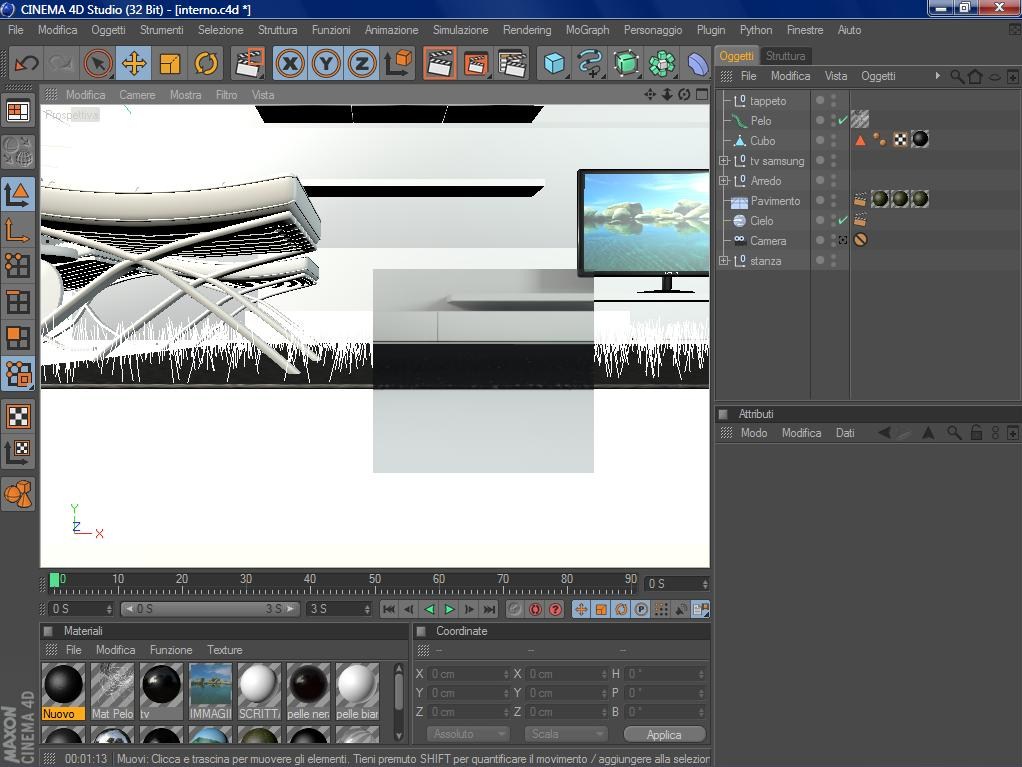Viewport: 1022px width, 767px height.
Task: Expand the tv samsung object tree
Action: tap(724, 161)
